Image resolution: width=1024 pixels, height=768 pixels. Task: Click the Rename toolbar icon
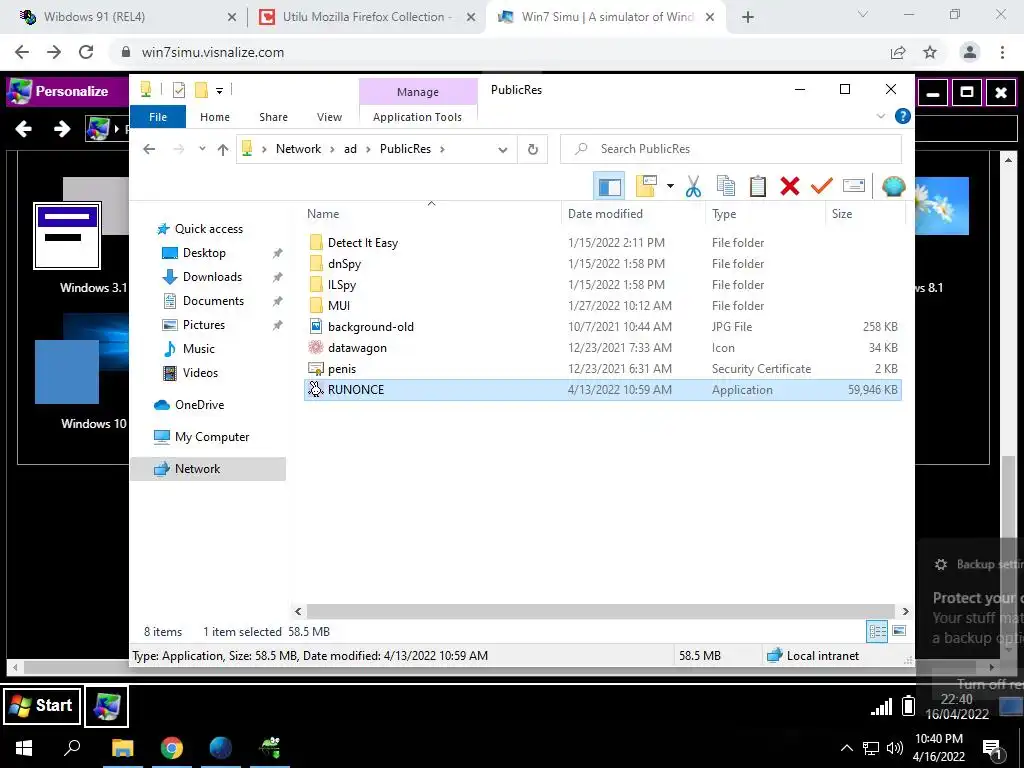tap(854, 186)
